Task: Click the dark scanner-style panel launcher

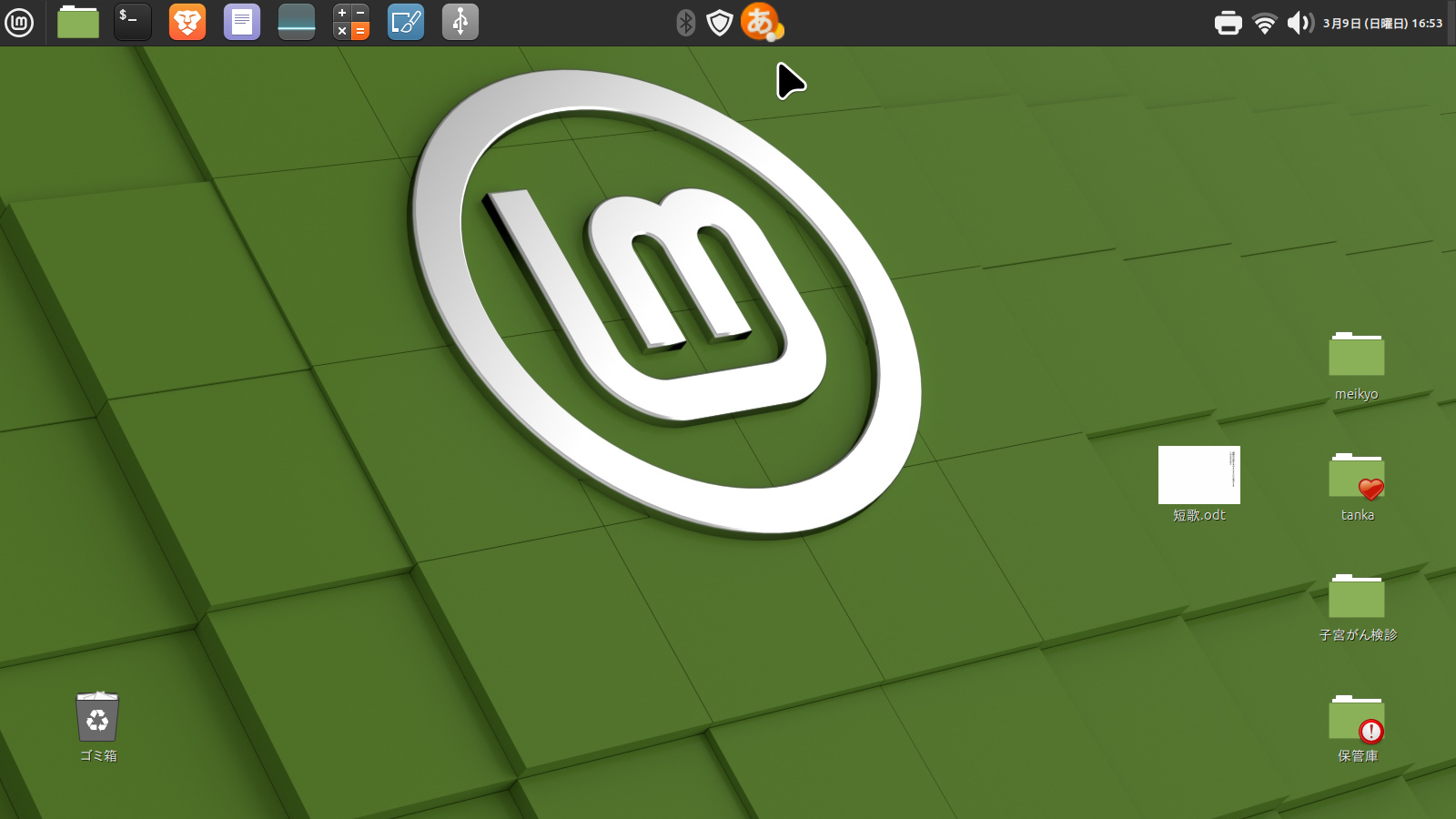Action: 297,22
